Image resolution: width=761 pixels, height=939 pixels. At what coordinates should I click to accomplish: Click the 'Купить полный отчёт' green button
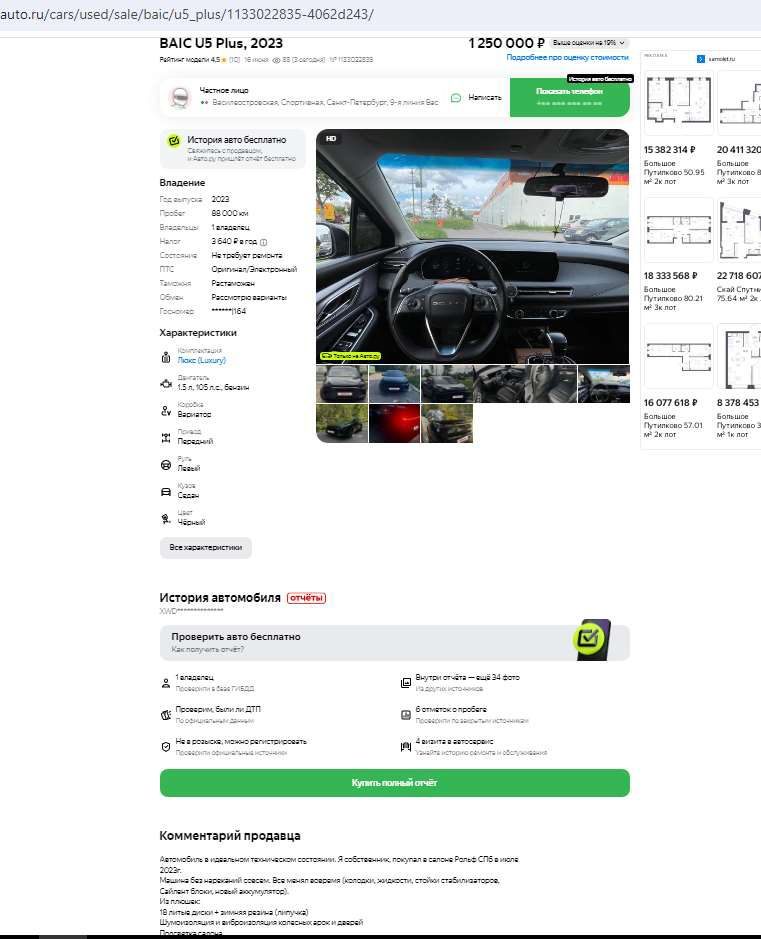click(395, 783)
